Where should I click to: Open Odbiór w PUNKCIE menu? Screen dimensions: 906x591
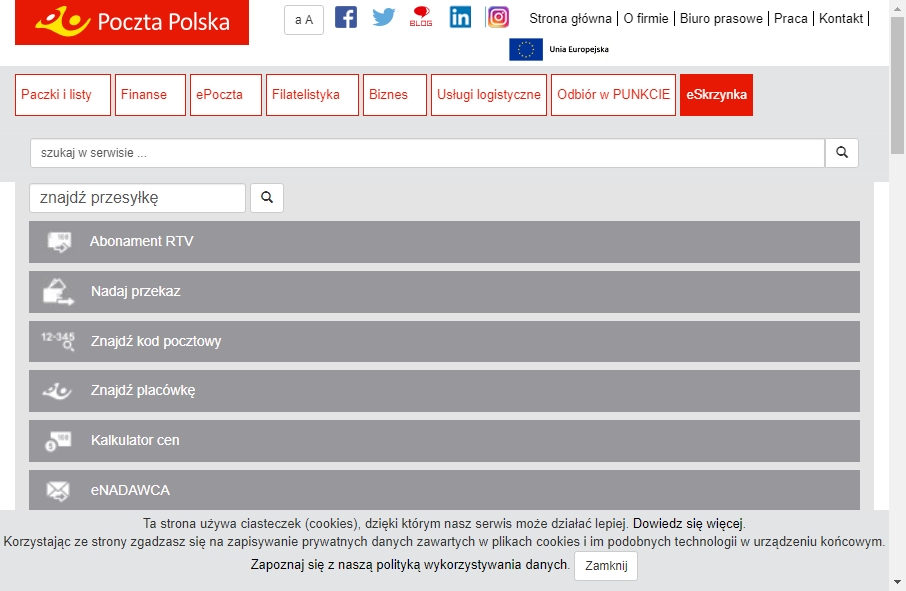point(613,95)
